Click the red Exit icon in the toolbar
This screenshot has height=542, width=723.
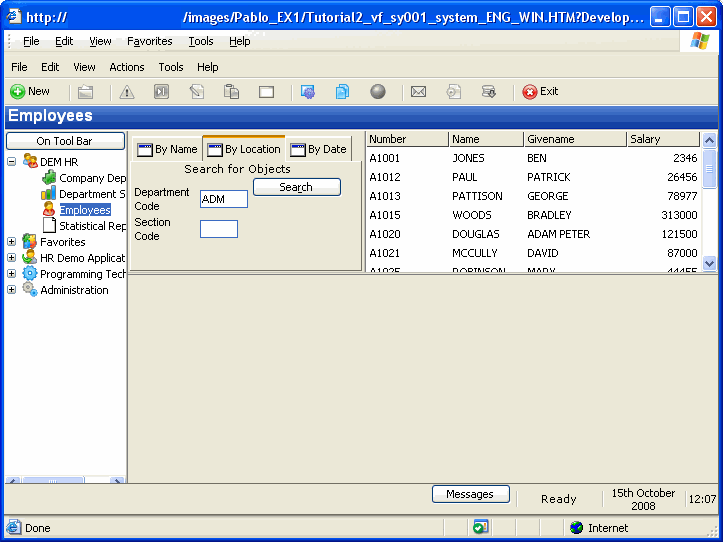(x=530, y=92)
